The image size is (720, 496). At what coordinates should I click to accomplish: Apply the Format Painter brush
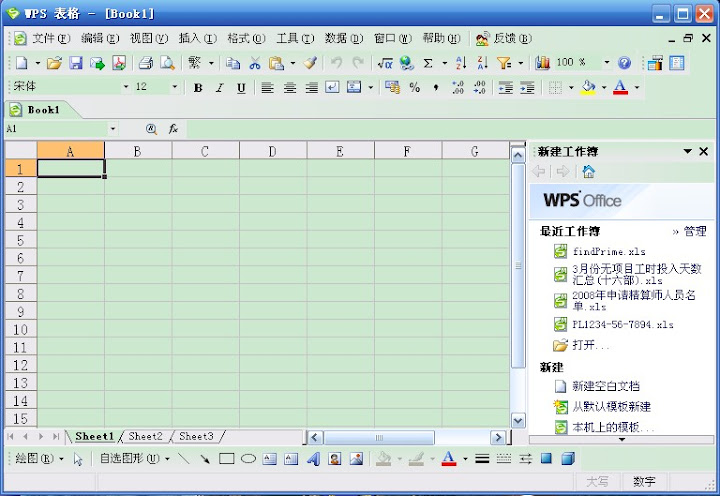[311, 63]
